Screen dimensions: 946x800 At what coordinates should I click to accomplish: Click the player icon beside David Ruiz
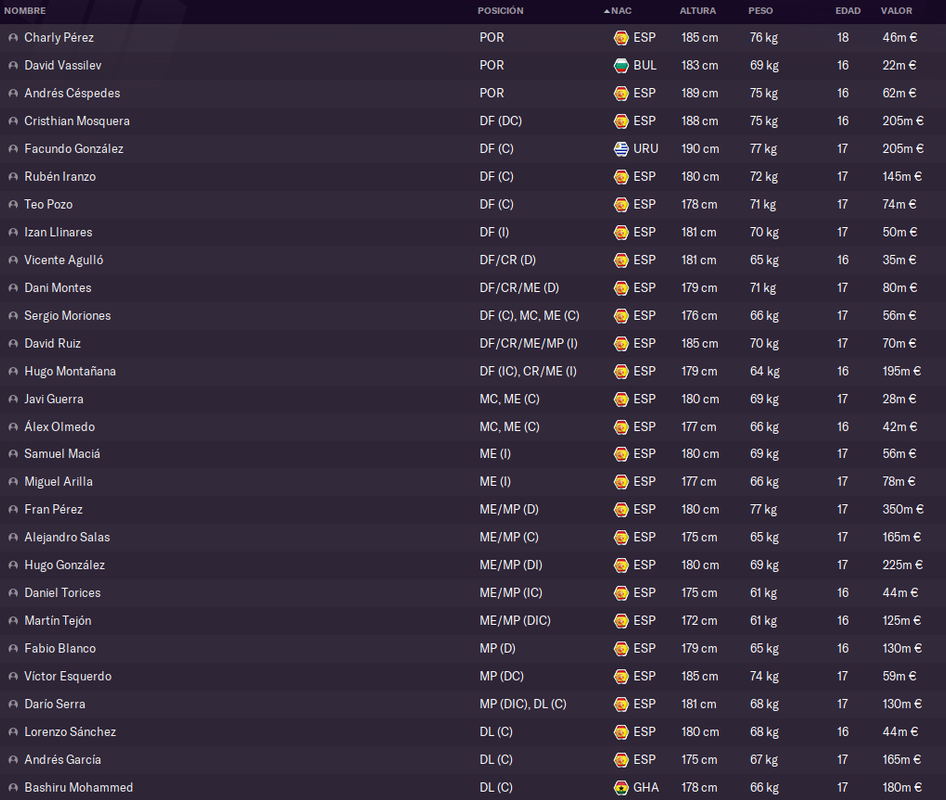pos(13,343)
